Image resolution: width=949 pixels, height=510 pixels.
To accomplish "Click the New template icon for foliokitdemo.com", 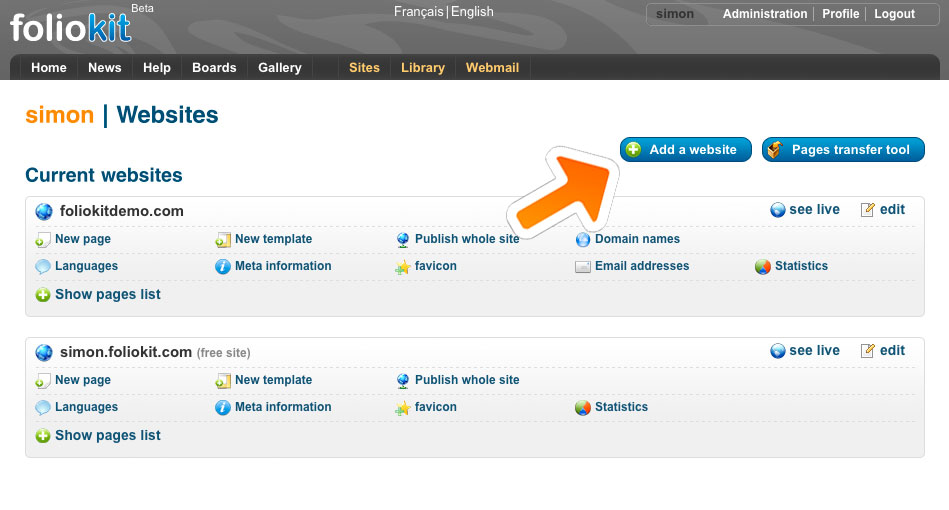I will coord(223,240).
